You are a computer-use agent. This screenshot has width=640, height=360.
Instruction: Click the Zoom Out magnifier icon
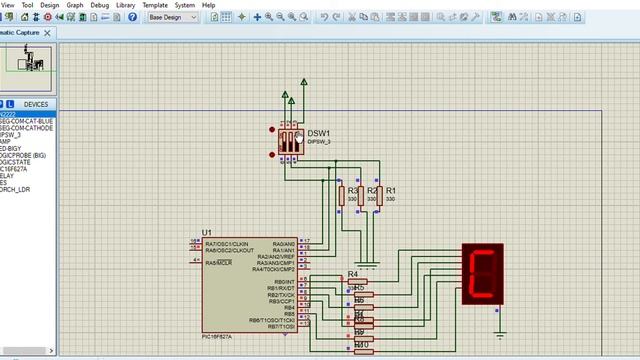point(280,17)
